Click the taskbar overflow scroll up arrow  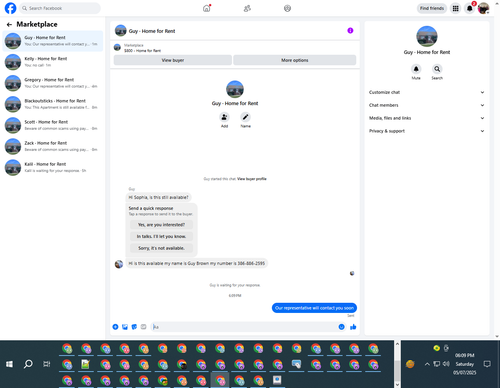point(397,344)
